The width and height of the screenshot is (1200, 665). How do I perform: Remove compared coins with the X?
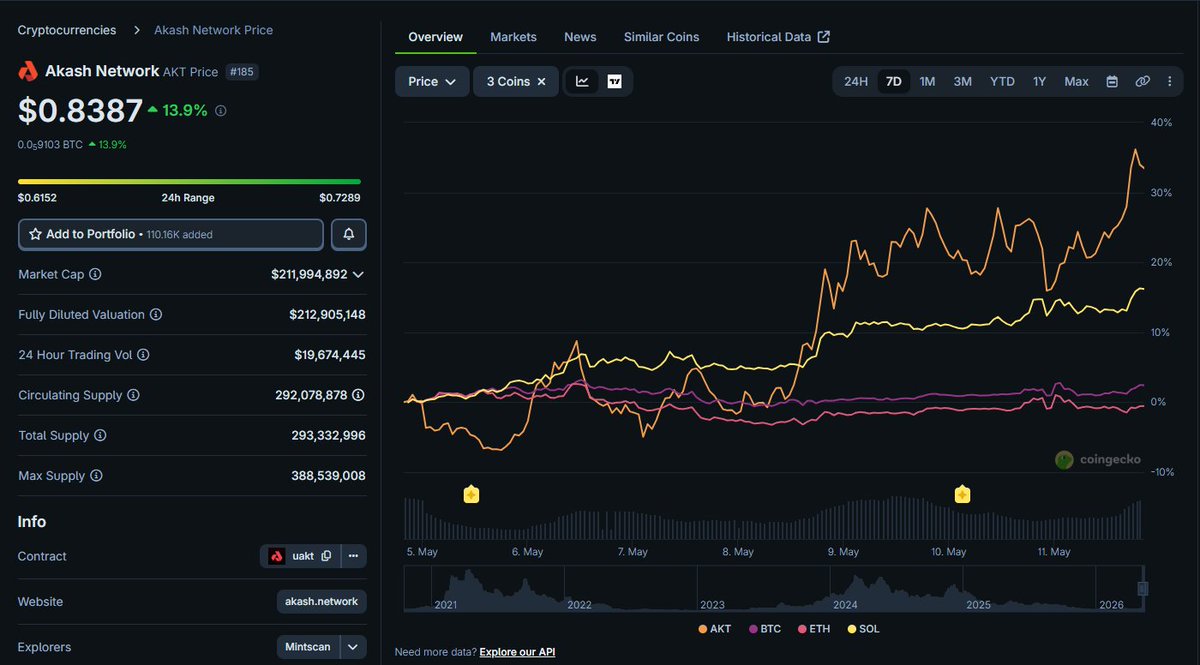[x=542, y=82]
